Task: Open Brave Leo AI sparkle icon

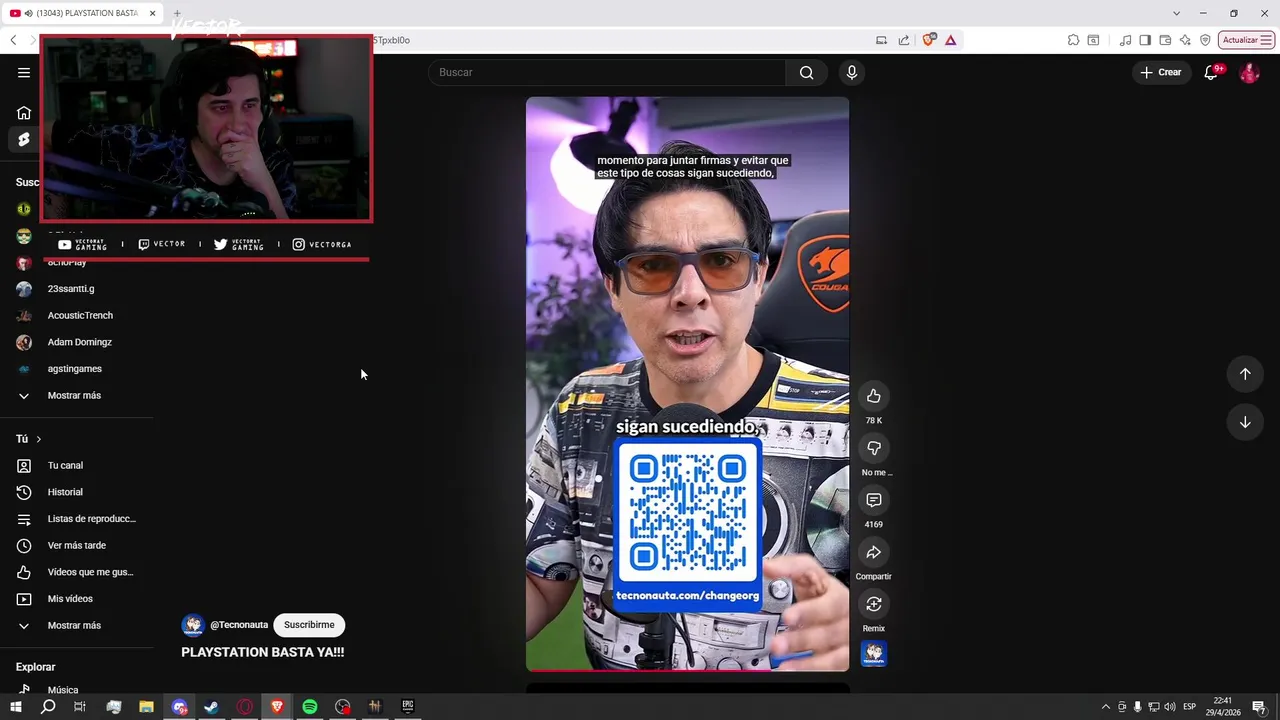Action: point(1185,40)
